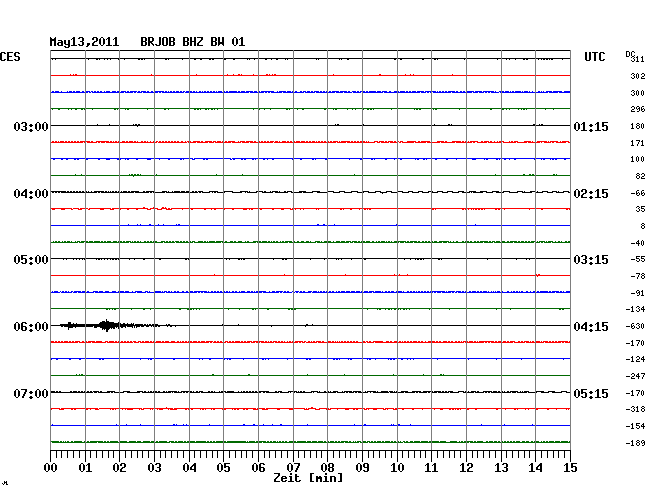Click the DC offset value 300
The width and height of the screenshot is (650, 494).
coord(638,93)
